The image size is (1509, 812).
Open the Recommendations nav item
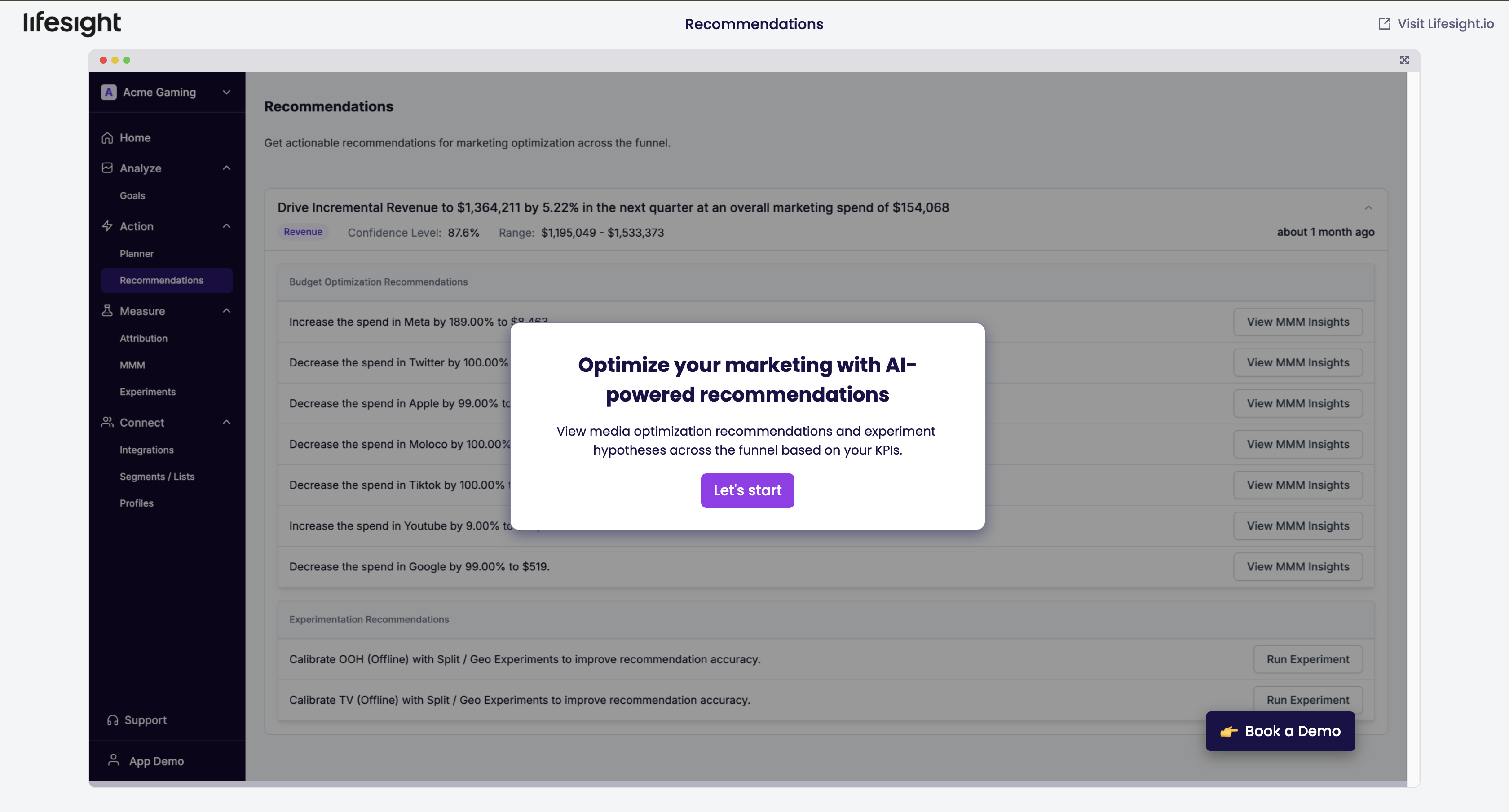point(161,280)
